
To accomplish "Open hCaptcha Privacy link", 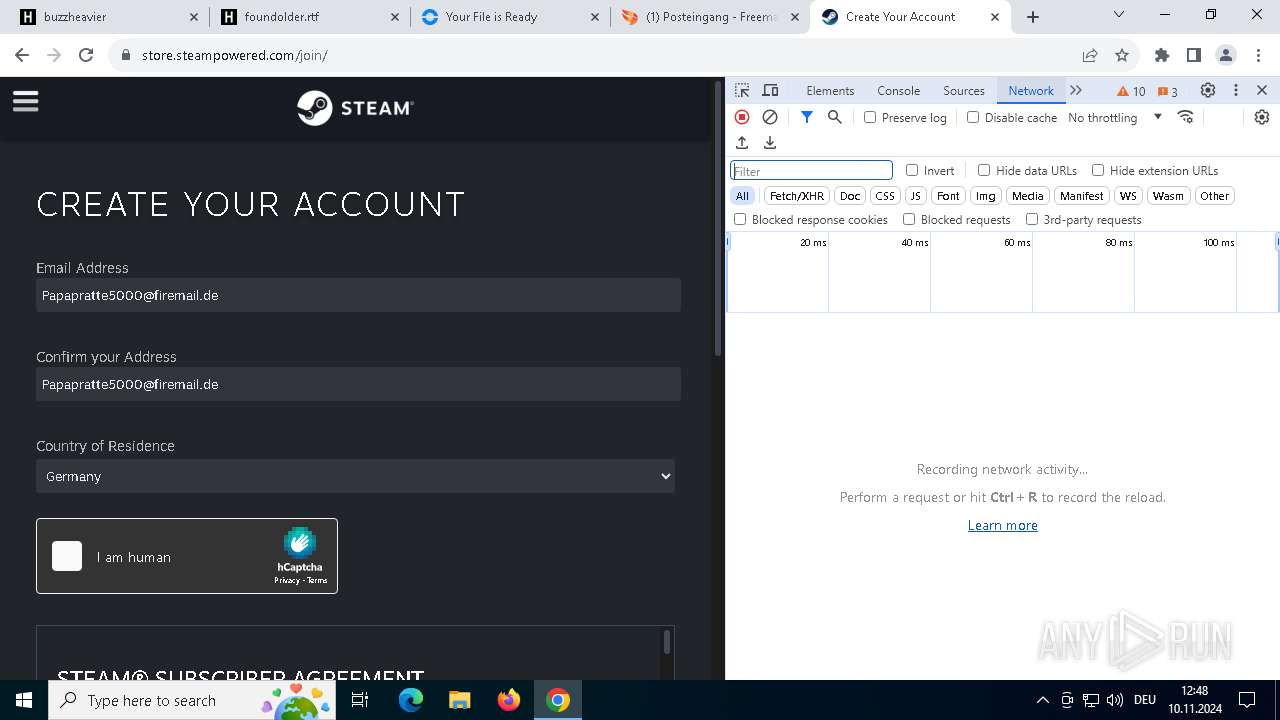I will pos(286,580).
